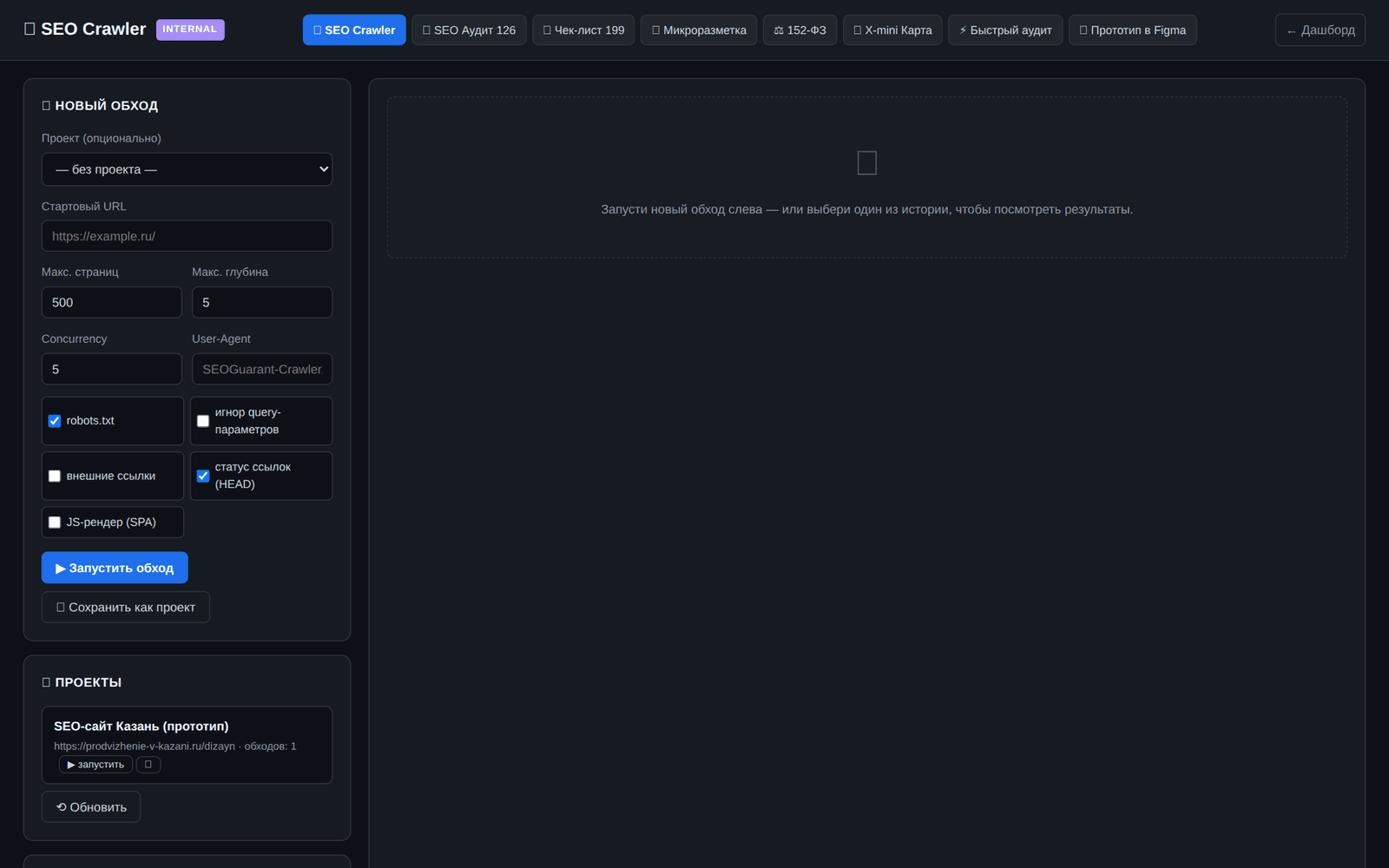Click Сохранить как проект button
1389x868 pixels.
pyautogui.click(x=126, y=607)
